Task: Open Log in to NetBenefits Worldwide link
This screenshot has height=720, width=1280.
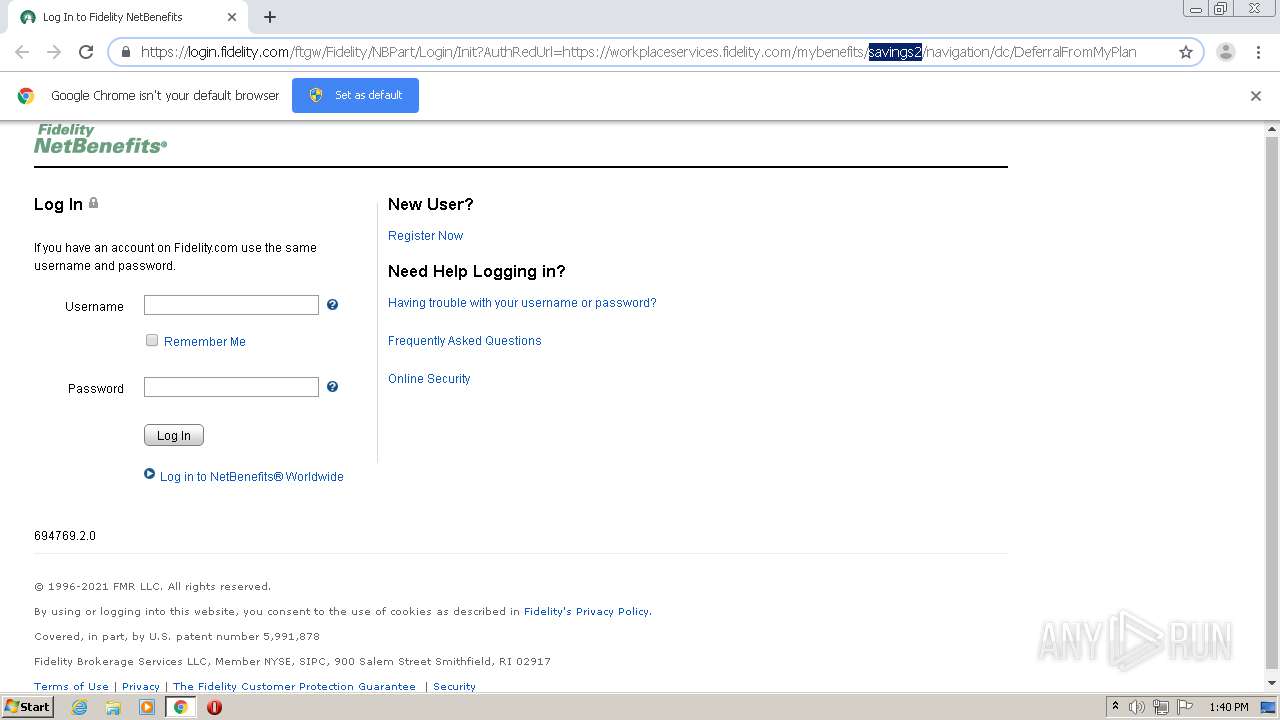Action: click(x=252, y=477)
